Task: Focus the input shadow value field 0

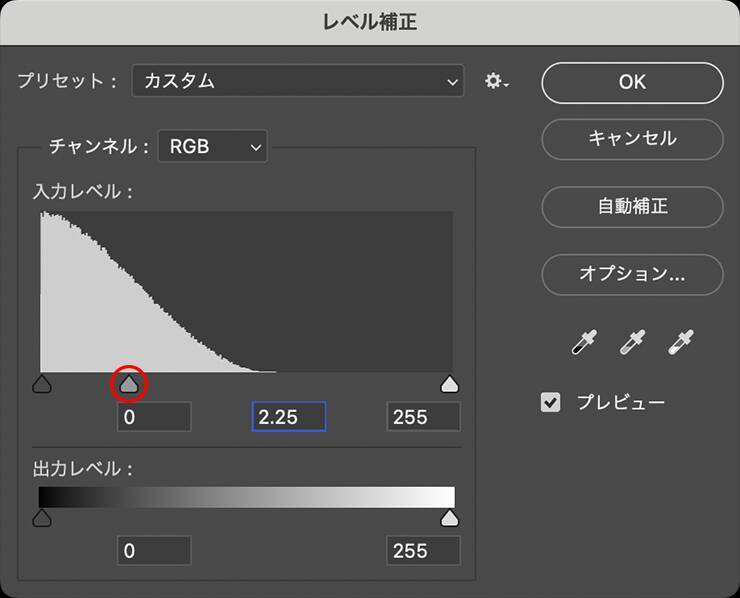Action: [154, 417]
